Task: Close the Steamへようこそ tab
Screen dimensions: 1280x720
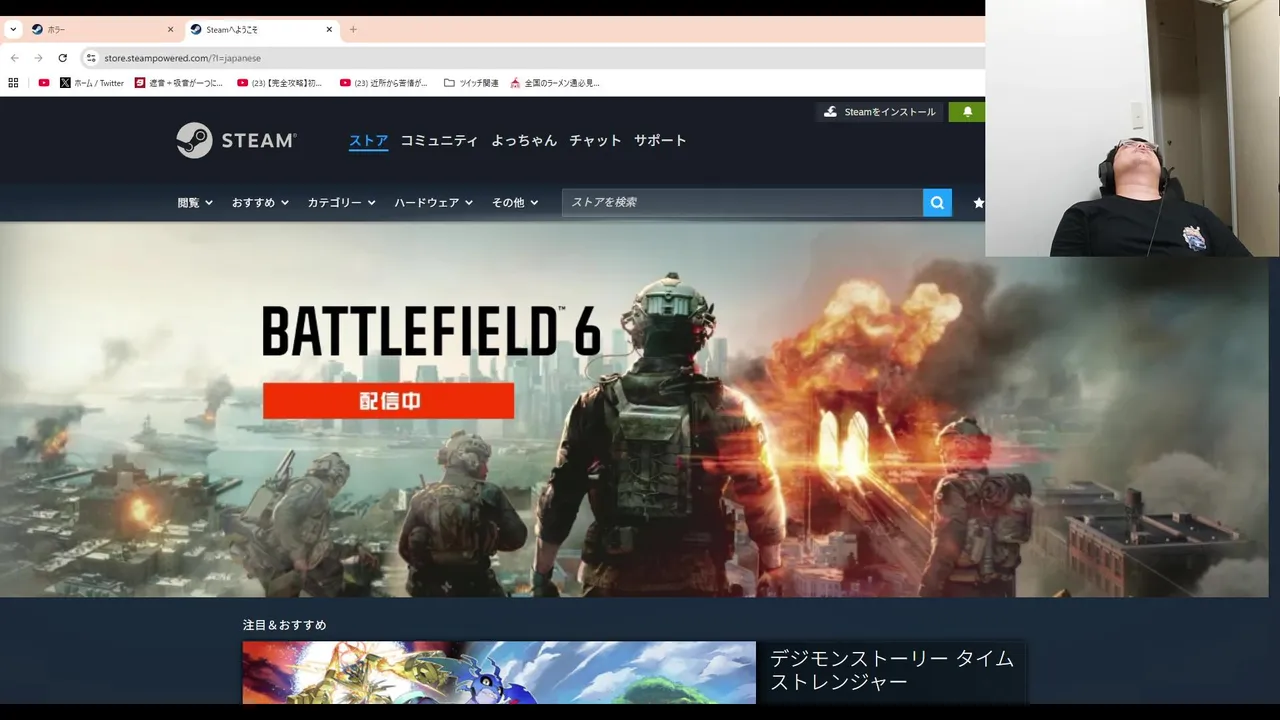Action: click(x=329, y=29)
